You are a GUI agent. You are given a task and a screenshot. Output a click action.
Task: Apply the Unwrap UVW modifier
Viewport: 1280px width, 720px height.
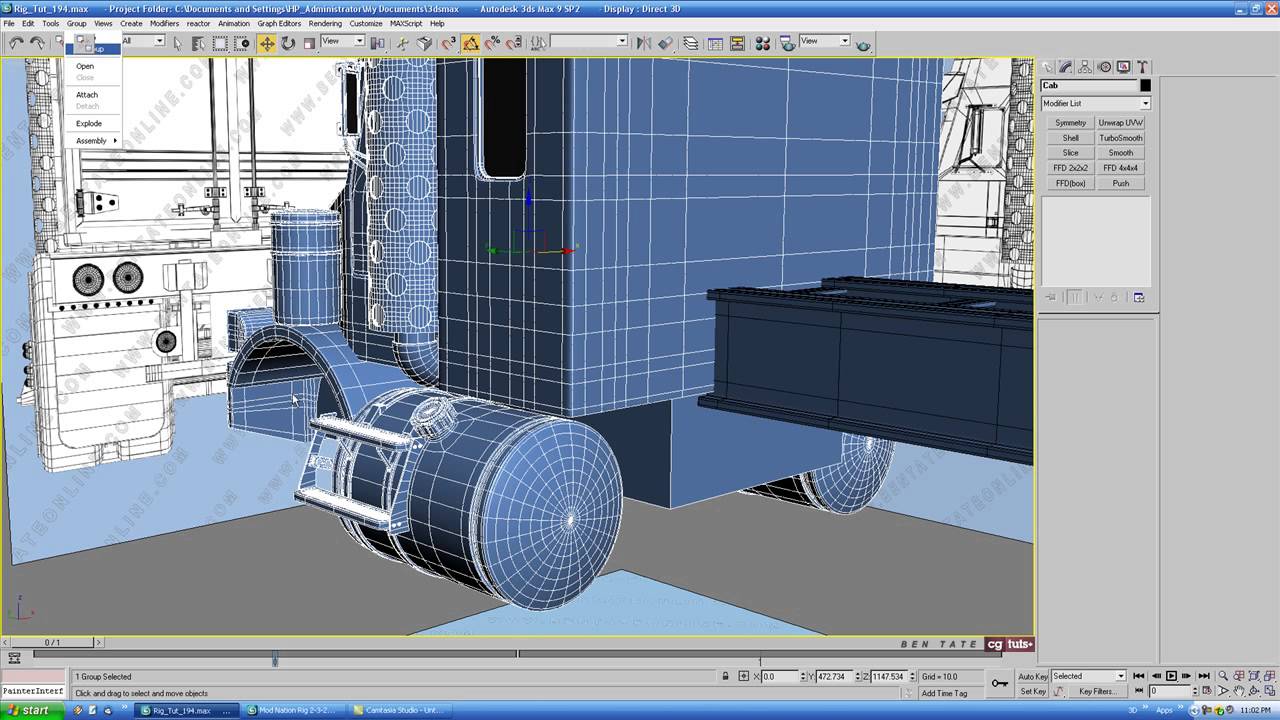pos(1120,123)
